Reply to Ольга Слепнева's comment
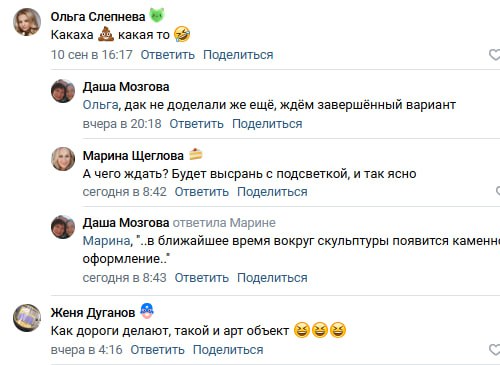 (168, 55)
